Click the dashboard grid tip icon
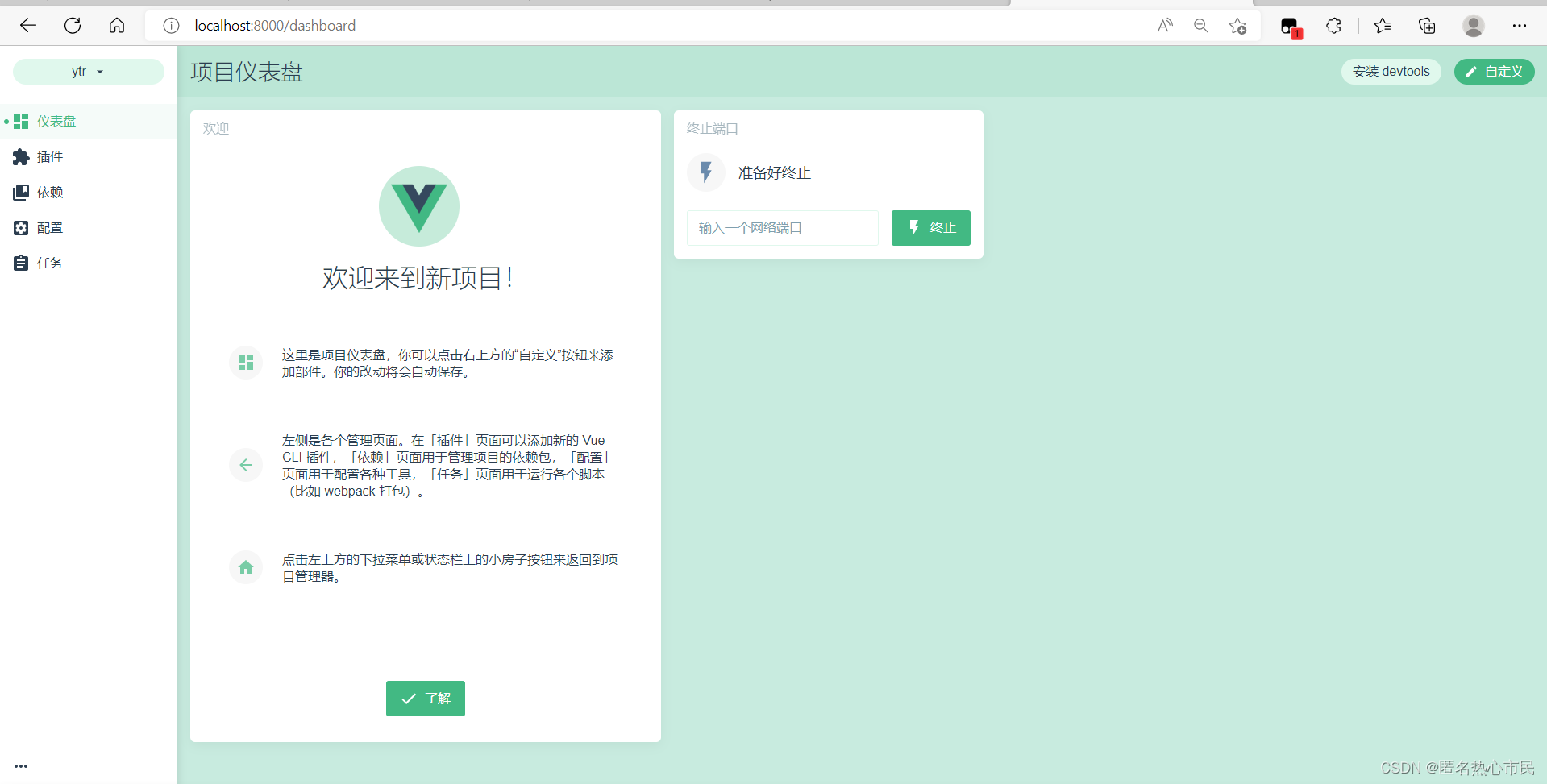Image resolution: width=1547 pixels, height=784 pixels. click(246, 363)
